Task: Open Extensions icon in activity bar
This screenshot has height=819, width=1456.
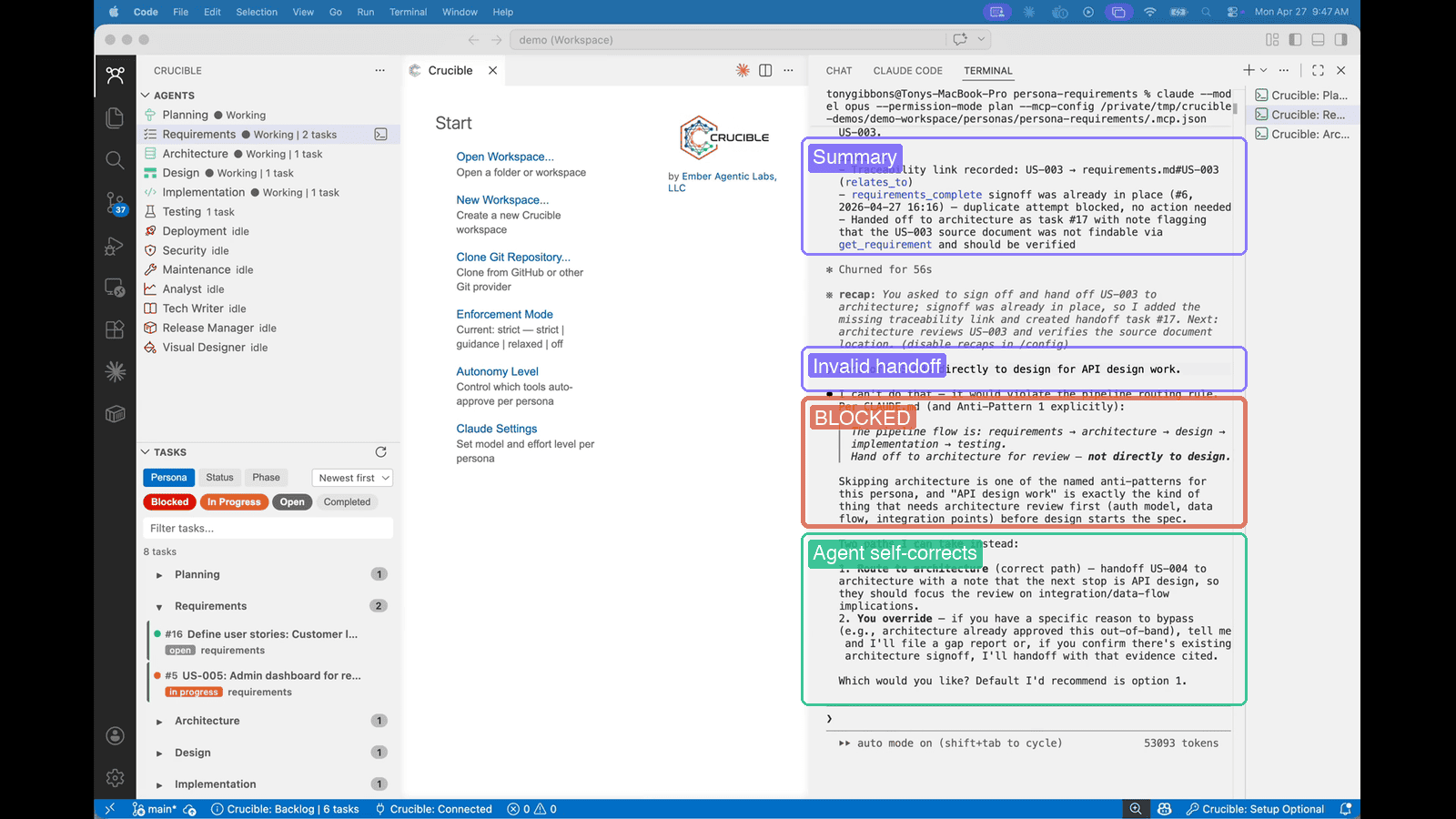Action: 115,329
